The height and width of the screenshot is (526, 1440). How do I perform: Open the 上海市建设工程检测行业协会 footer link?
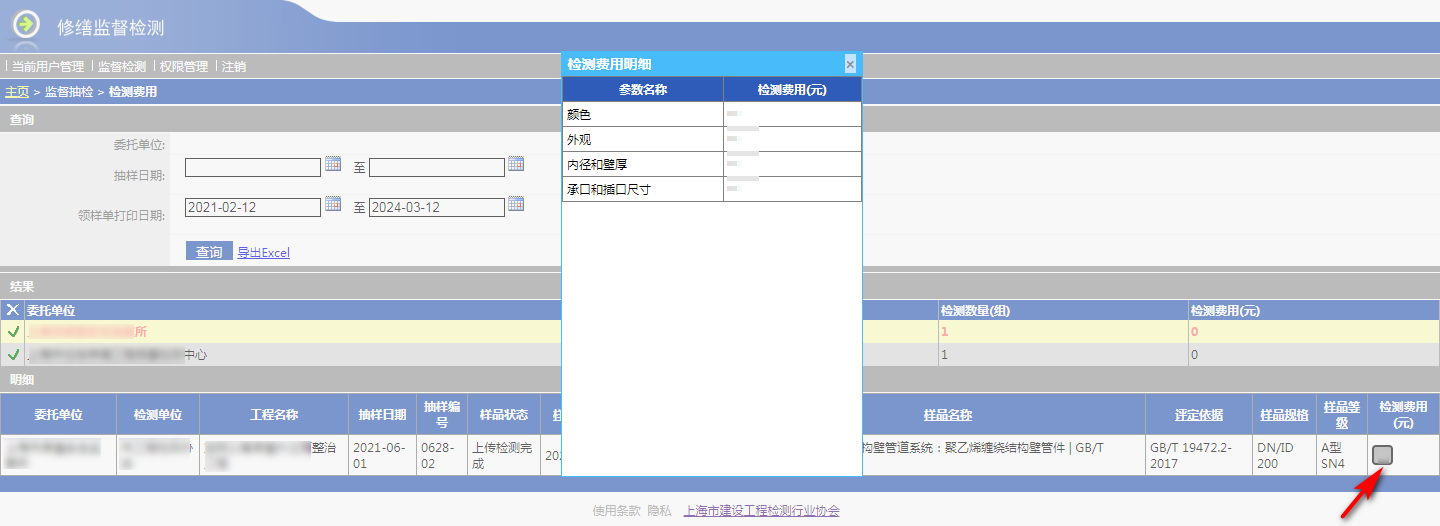[761, 510]
